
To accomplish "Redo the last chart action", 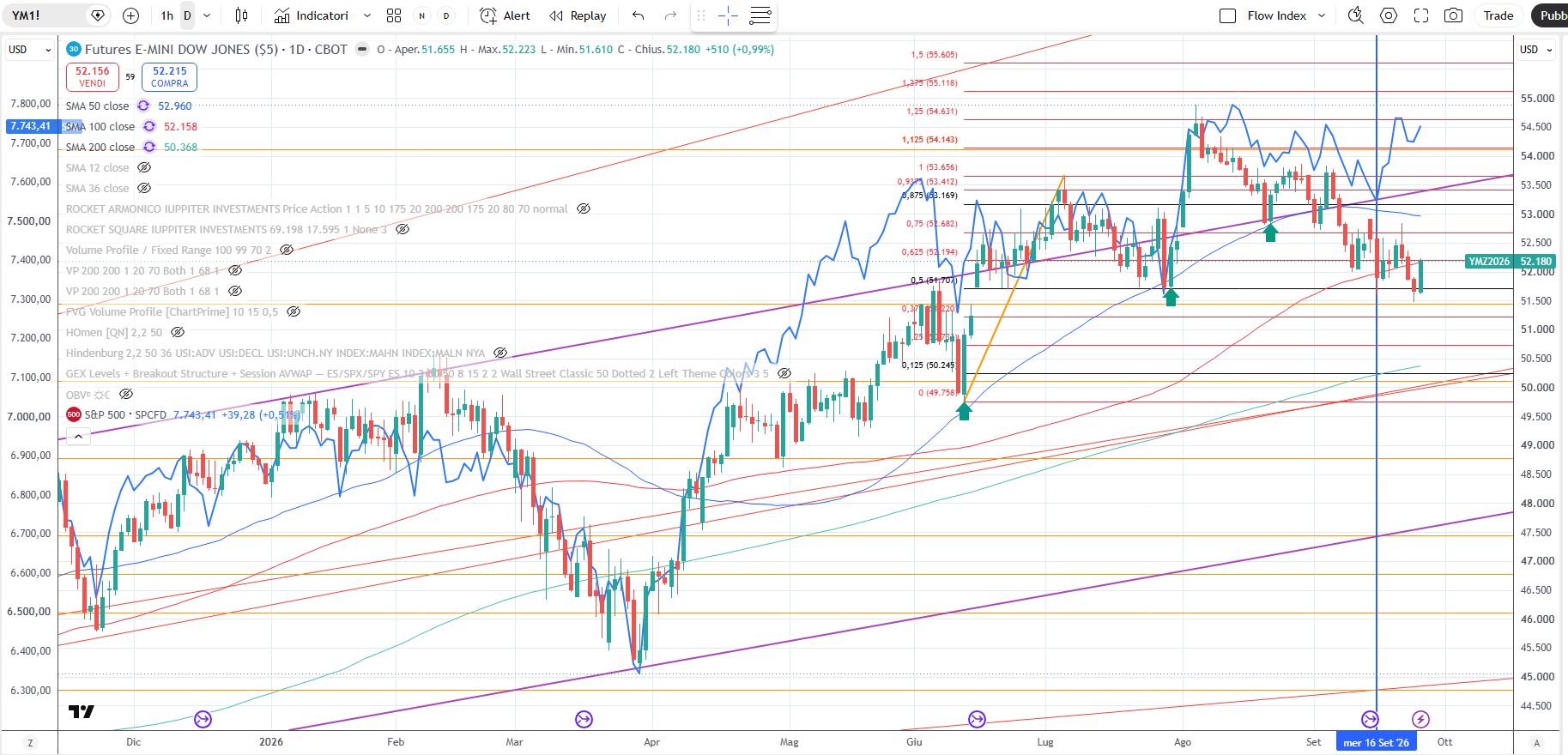I will [x=671, y=15].
